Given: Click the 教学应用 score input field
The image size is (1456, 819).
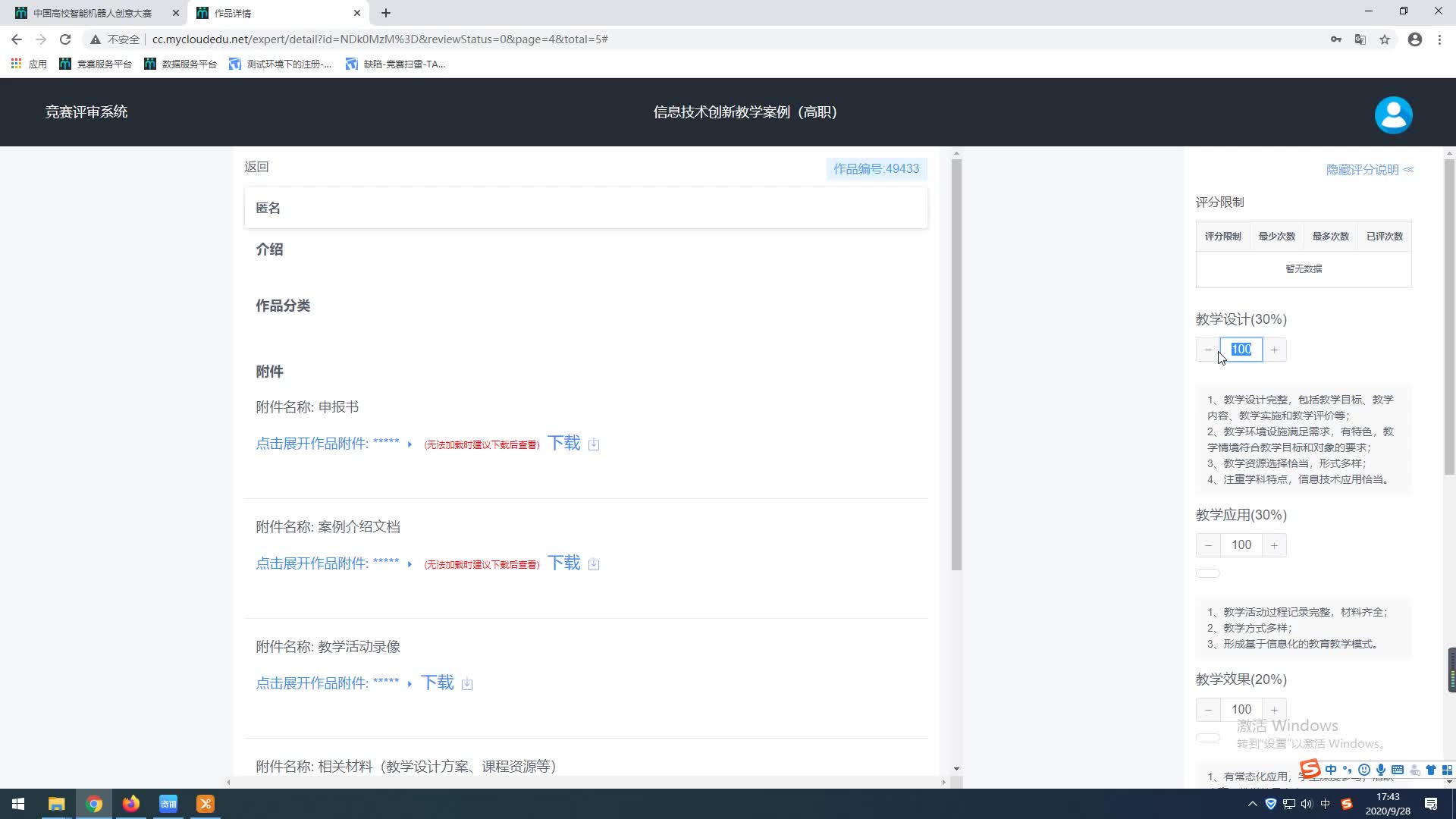Looking at the screenshot, I should point(1241,545).
